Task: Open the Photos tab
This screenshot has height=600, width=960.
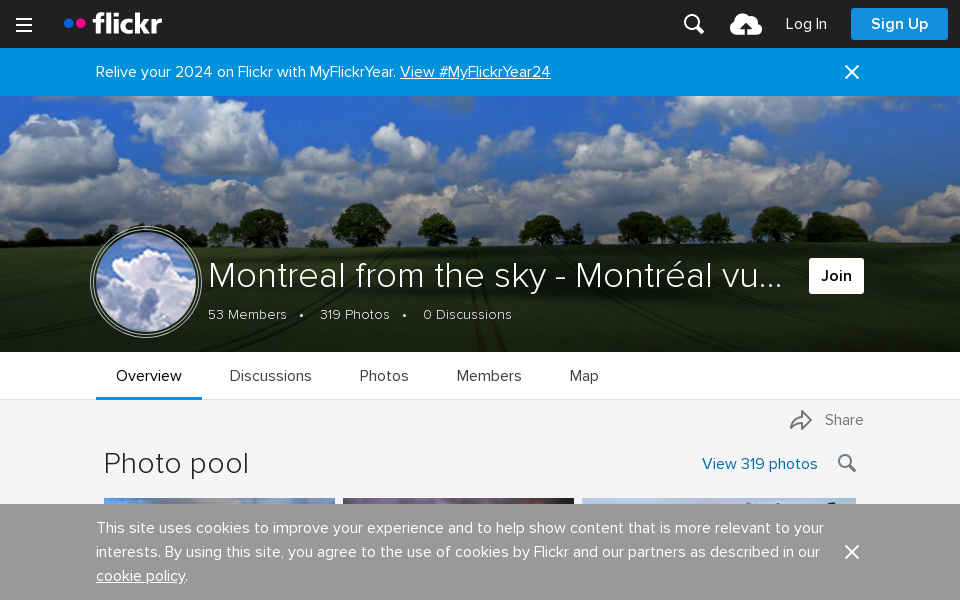Action: point(384,376)
